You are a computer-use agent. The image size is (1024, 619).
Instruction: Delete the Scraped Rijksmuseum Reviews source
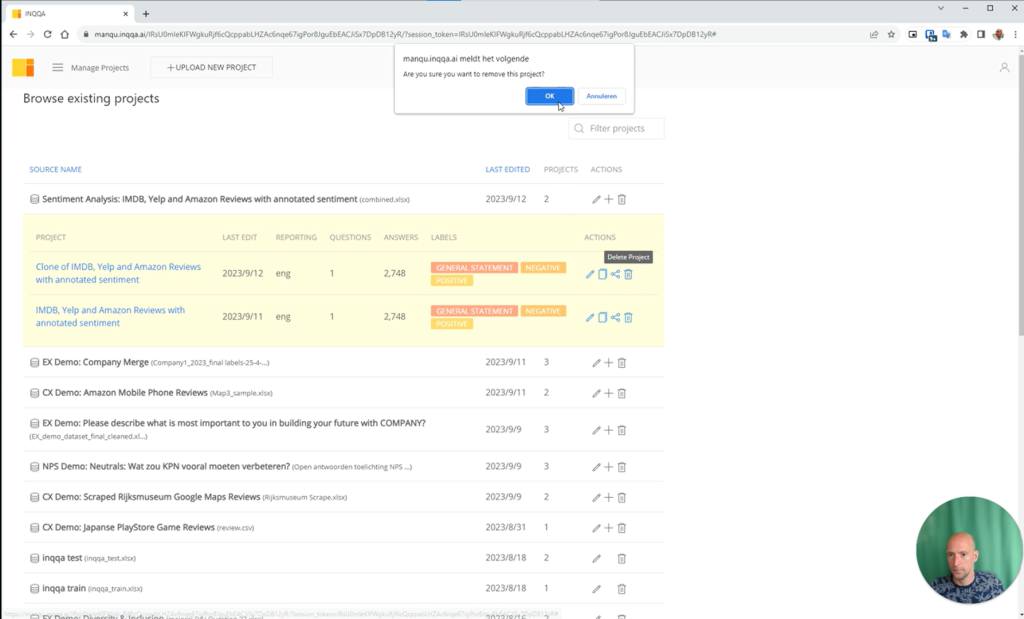pos(622,498)
